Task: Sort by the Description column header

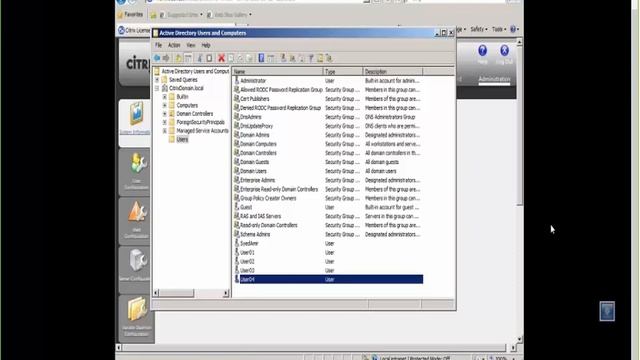Action: pyautogui.click(x=393, y=71)
